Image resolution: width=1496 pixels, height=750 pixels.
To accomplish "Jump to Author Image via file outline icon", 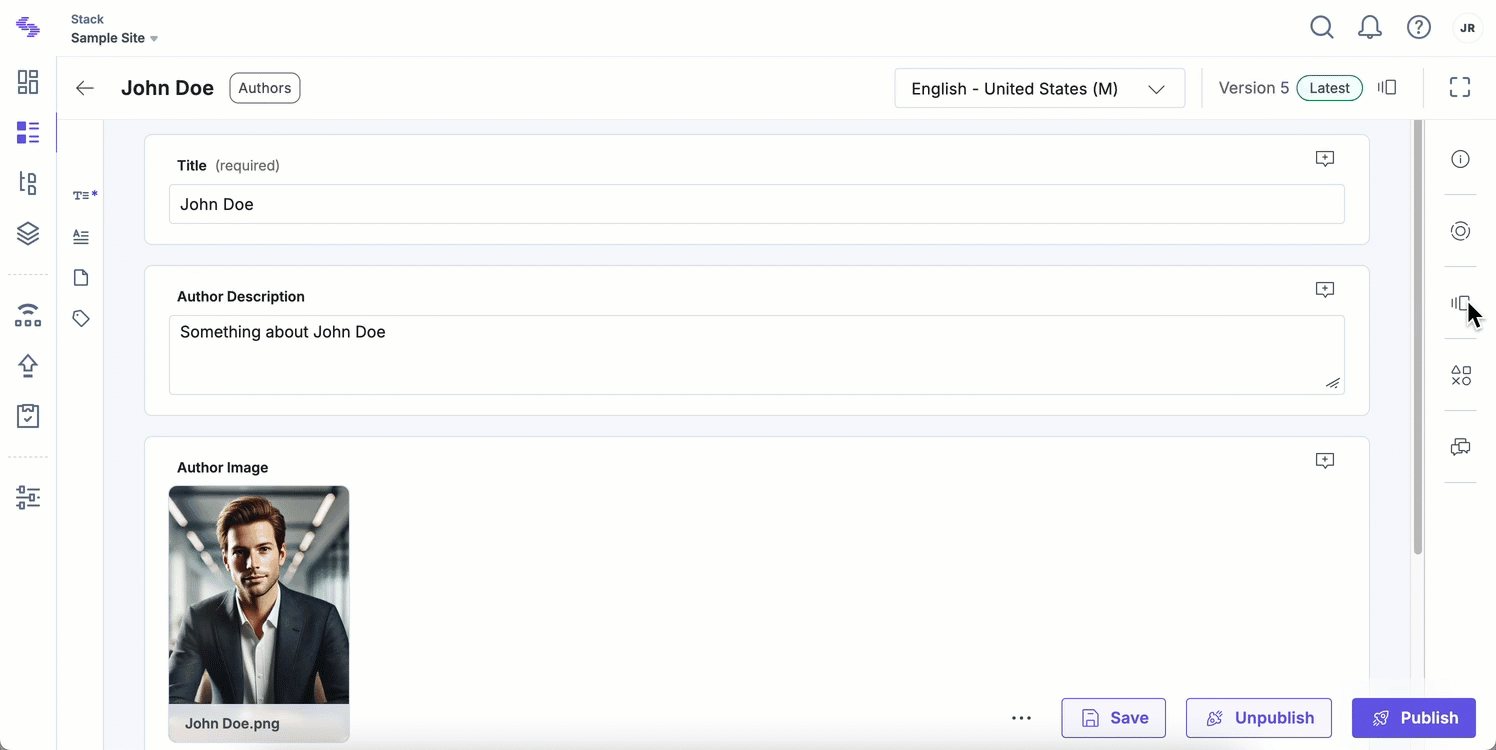I will [81, 278].
